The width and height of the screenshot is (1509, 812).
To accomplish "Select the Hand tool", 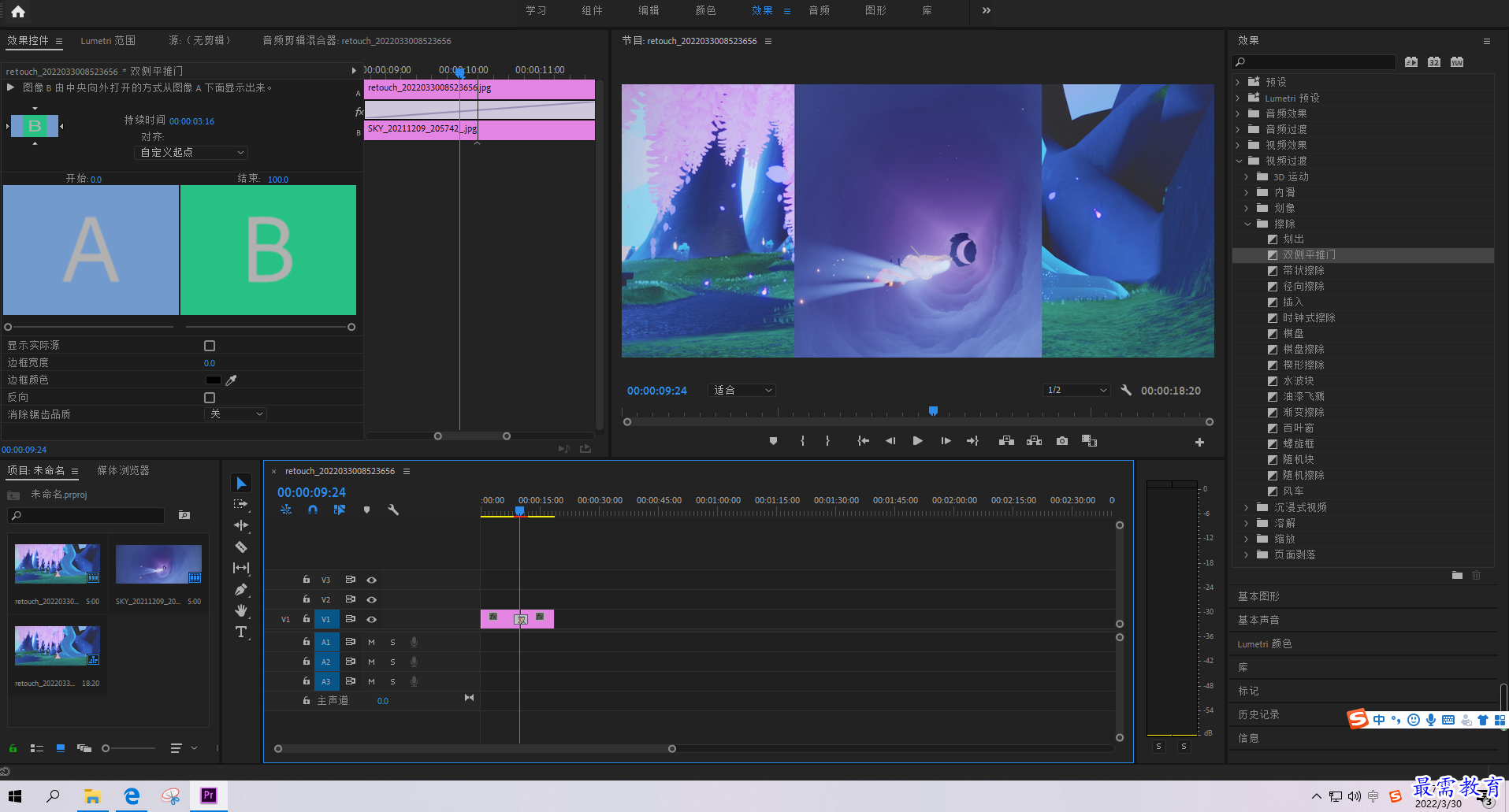I will (241, 610).
